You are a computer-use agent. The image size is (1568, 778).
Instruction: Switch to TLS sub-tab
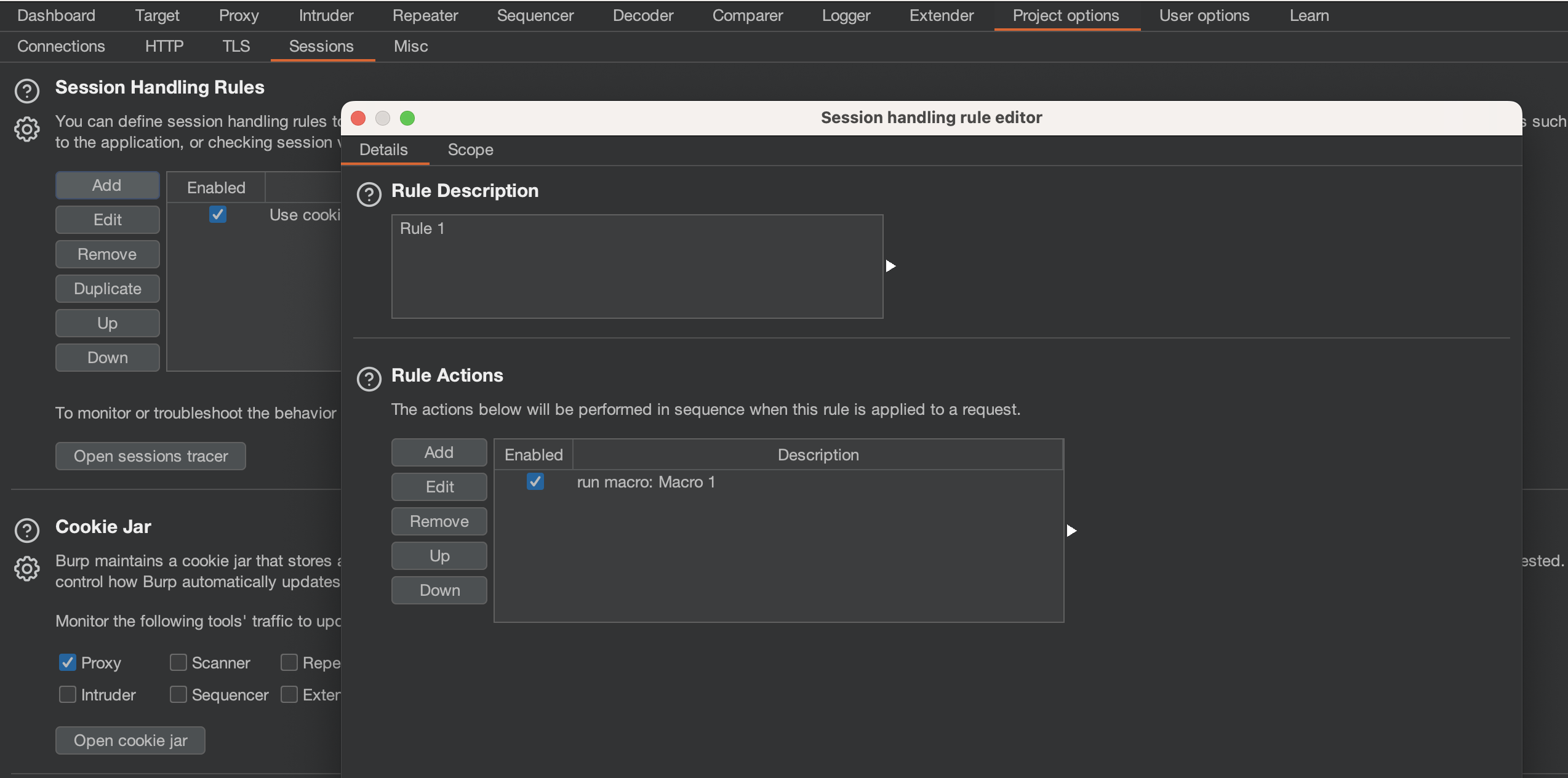click(236, 46)
